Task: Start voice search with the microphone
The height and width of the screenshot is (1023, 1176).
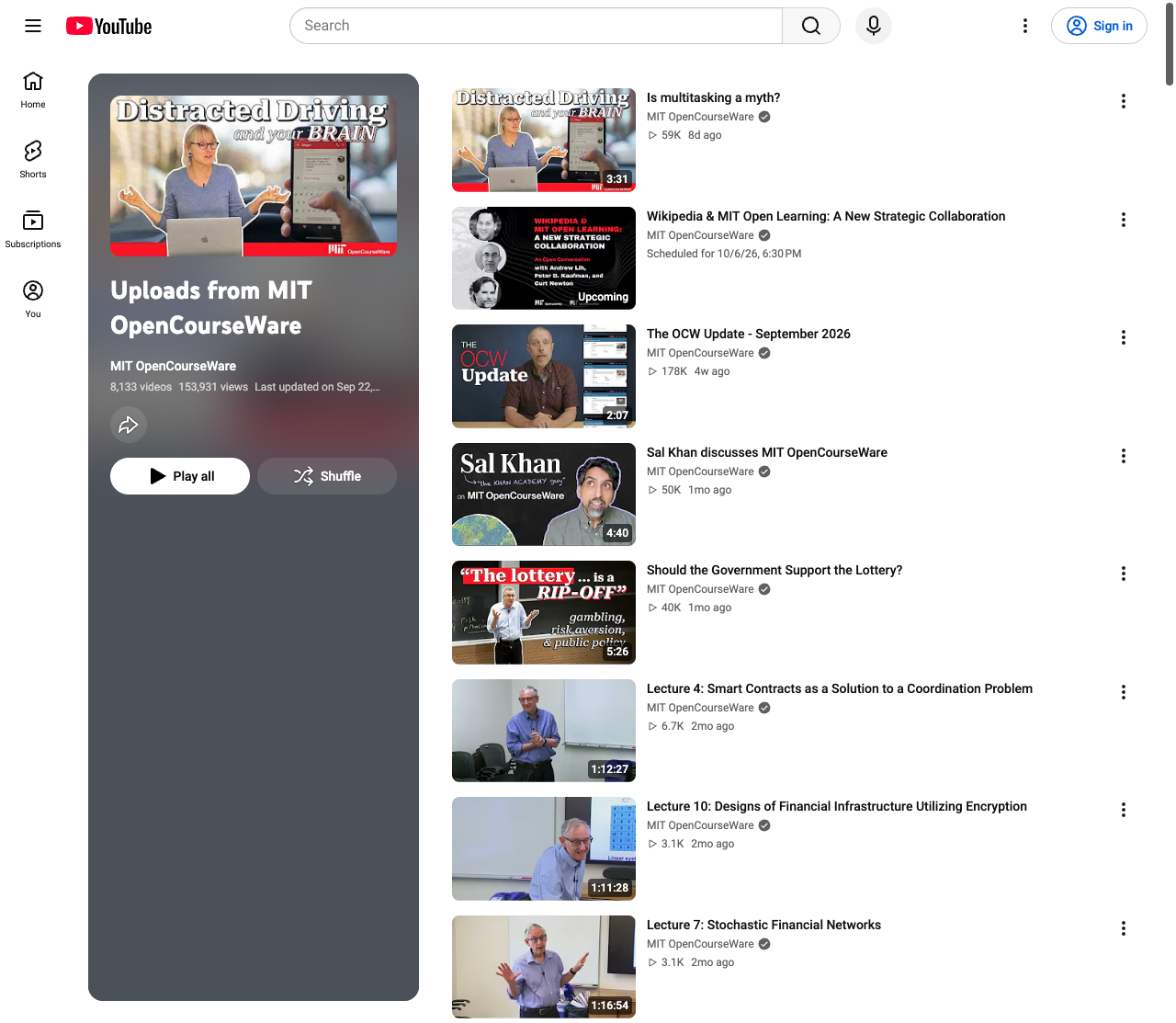Action: point(874,26)
